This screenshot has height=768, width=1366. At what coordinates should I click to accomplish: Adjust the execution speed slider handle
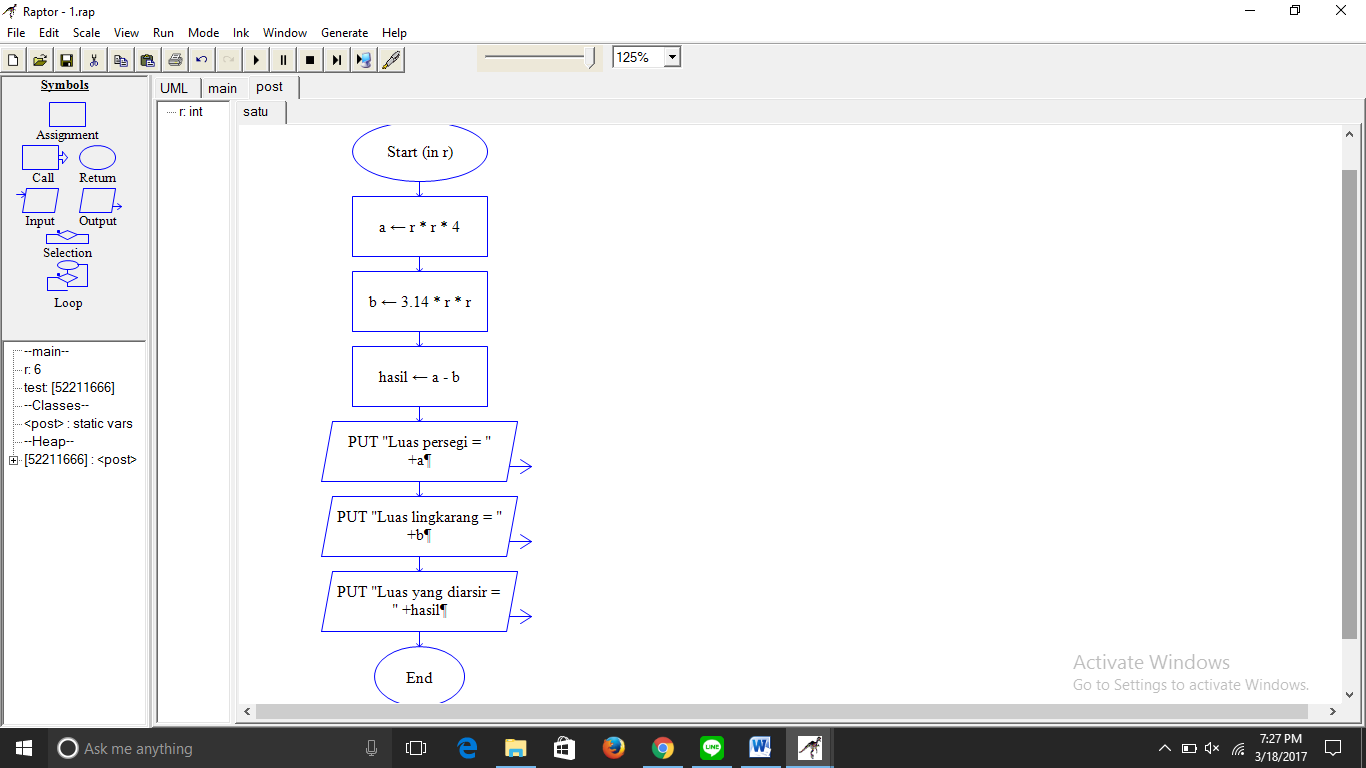592,58
